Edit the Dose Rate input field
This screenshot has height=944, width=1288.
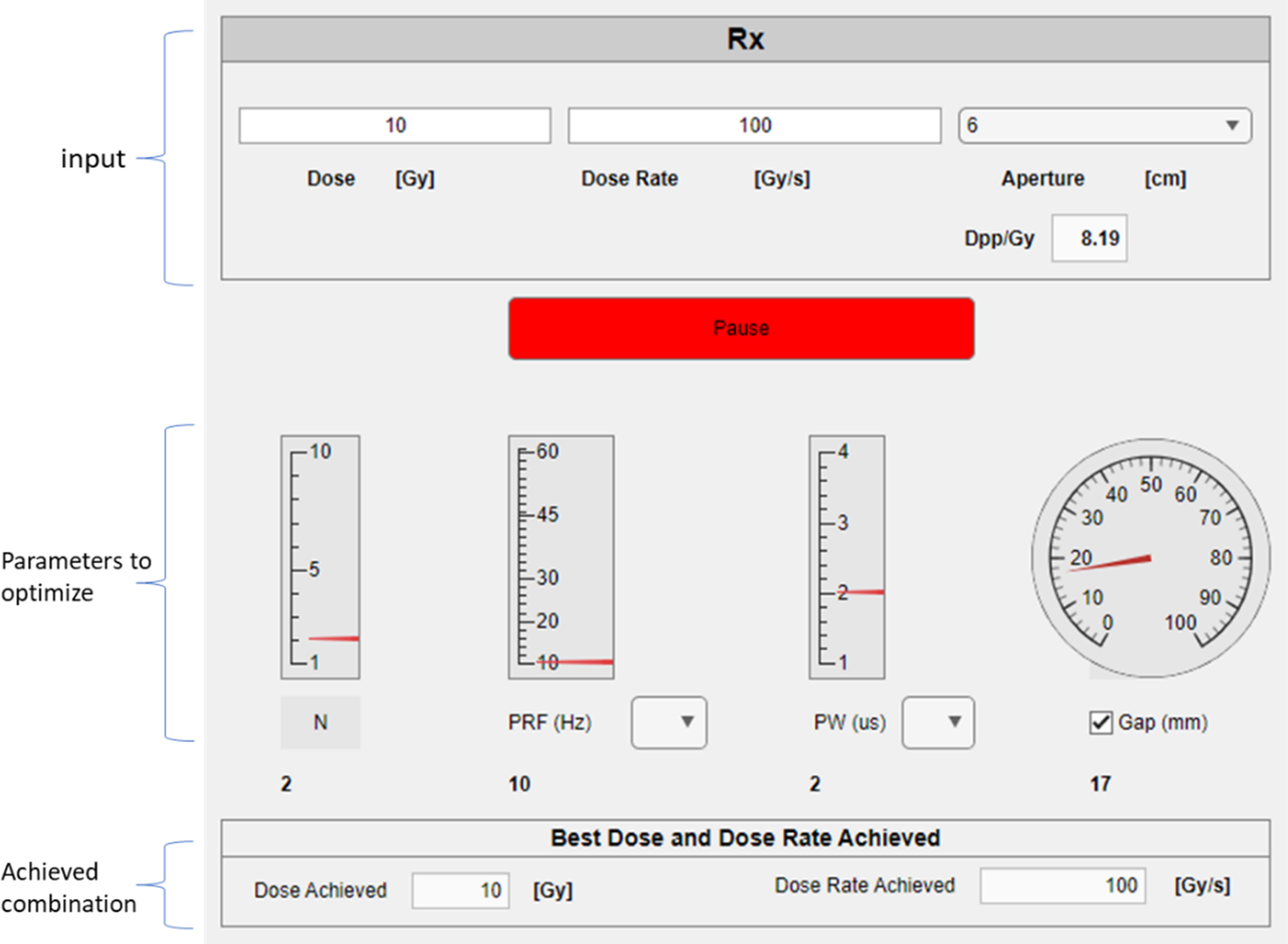coord(753,125)
